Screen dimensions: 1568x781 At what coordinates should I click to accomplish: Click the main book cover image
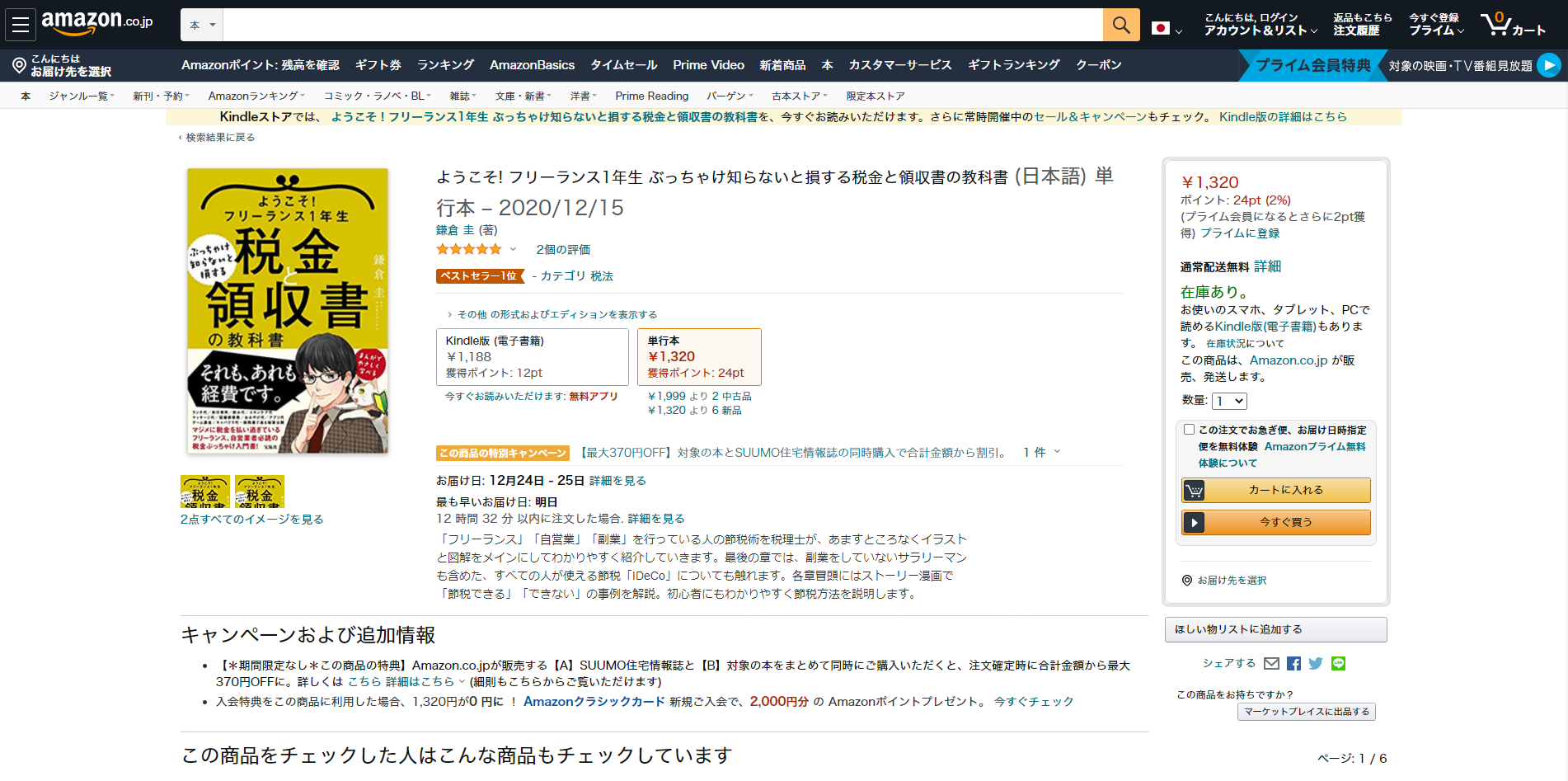288,311
